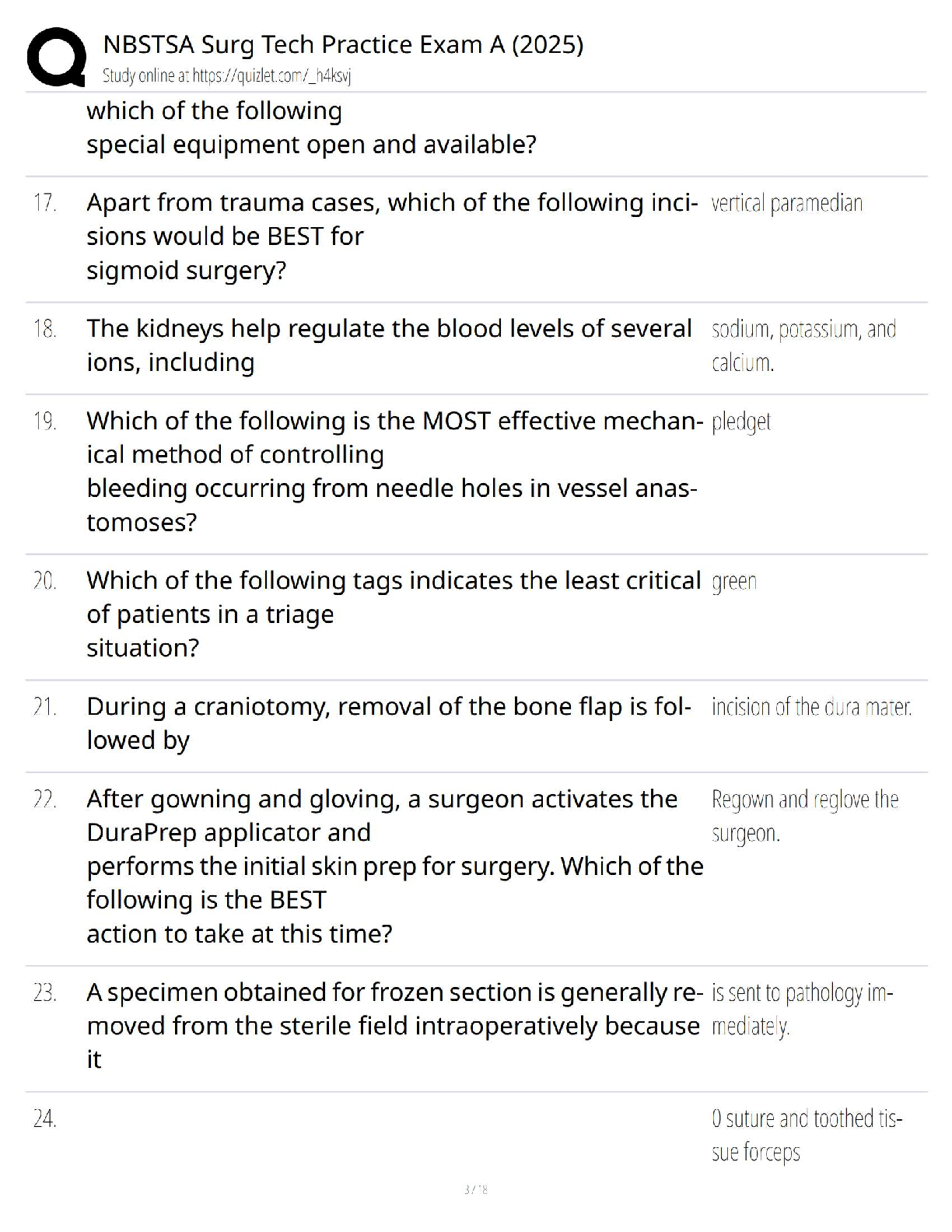Click the 'sodium, potassium, and calcium' answer
The width and height of the screenshot is (952, 1232).
803,345
